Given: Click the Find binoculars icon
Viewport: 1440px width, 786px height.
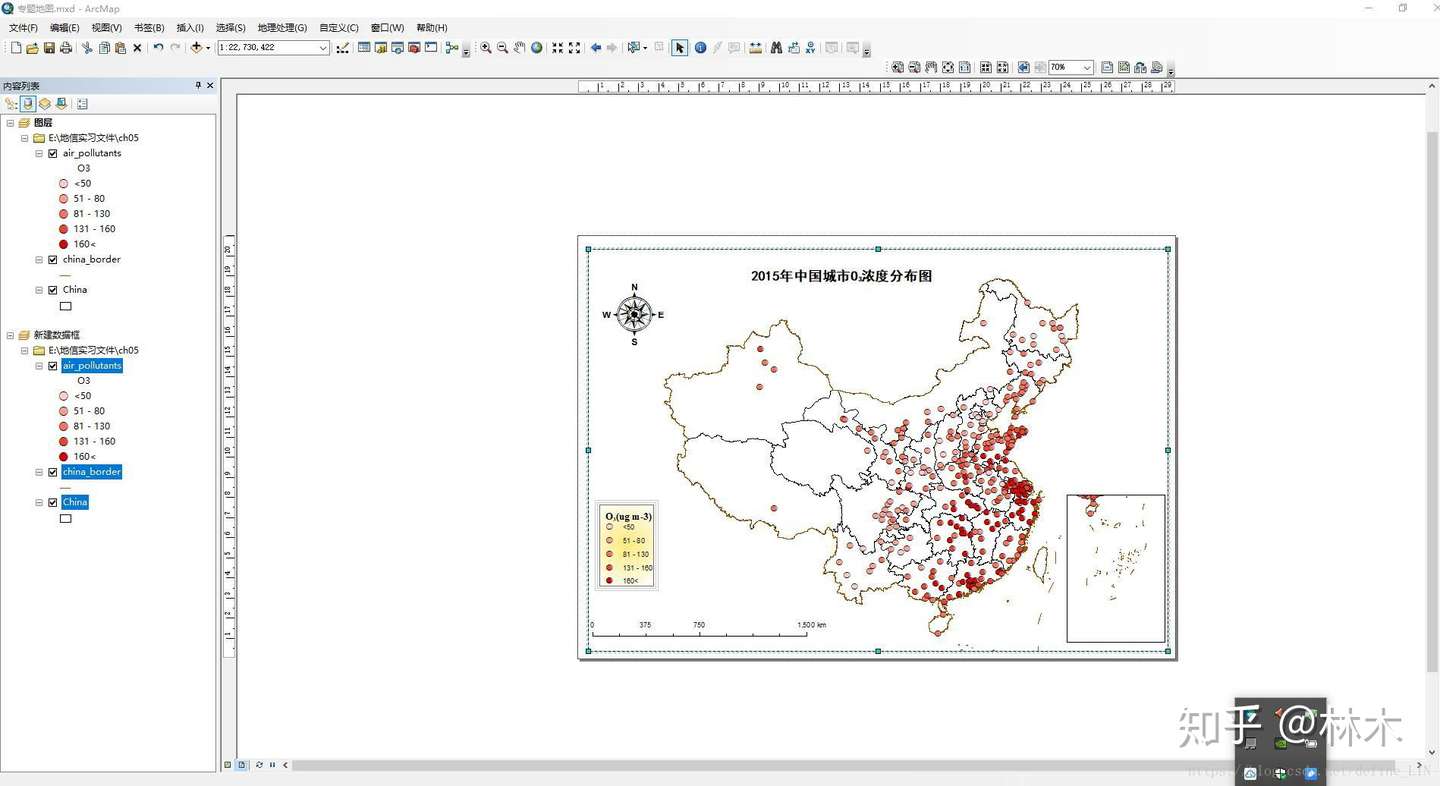Looking at the screenshot, I should [x=776, y=48].
